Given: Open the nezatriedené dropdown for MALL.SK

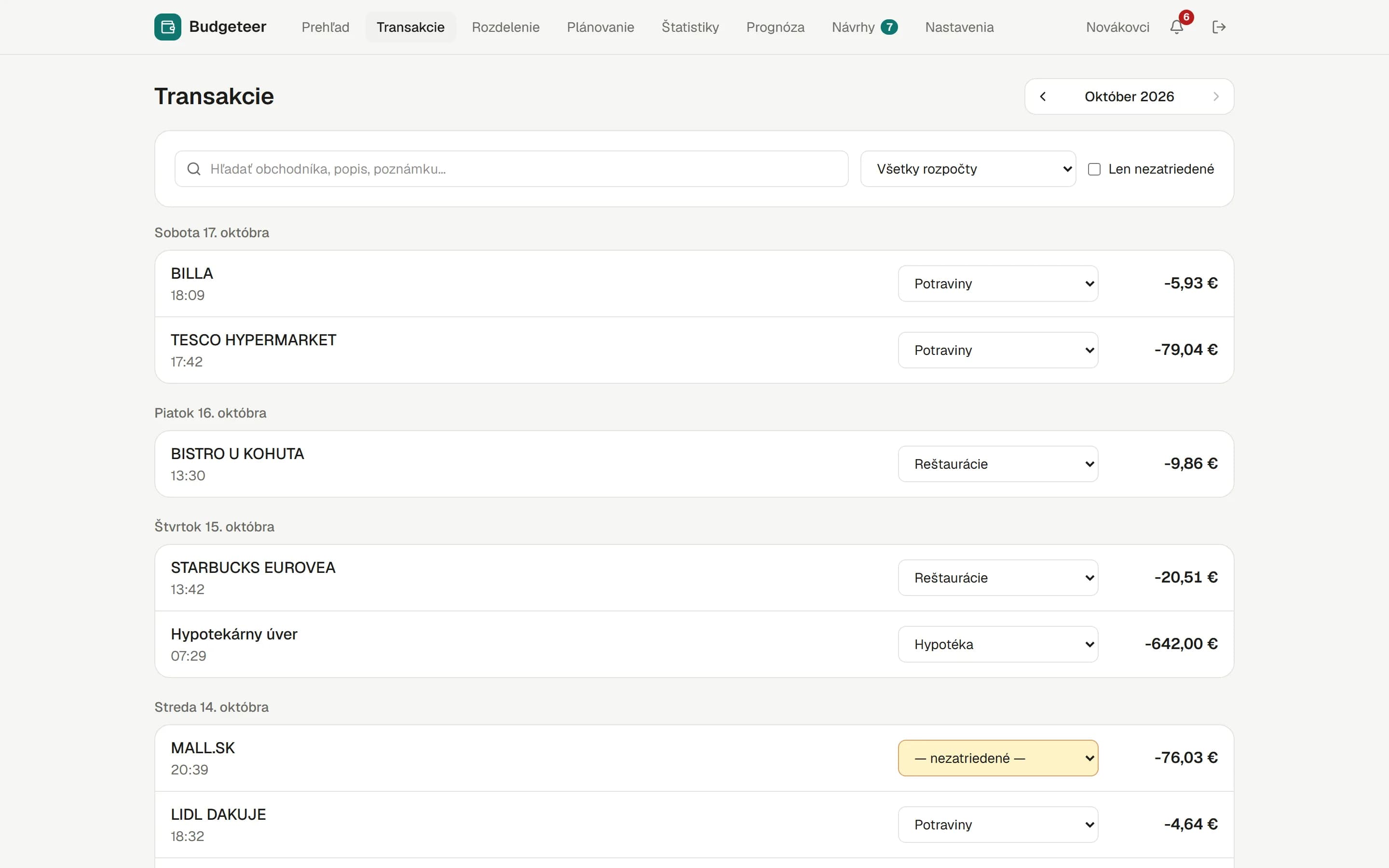Looking at the screenshot, I should [998, 758].
